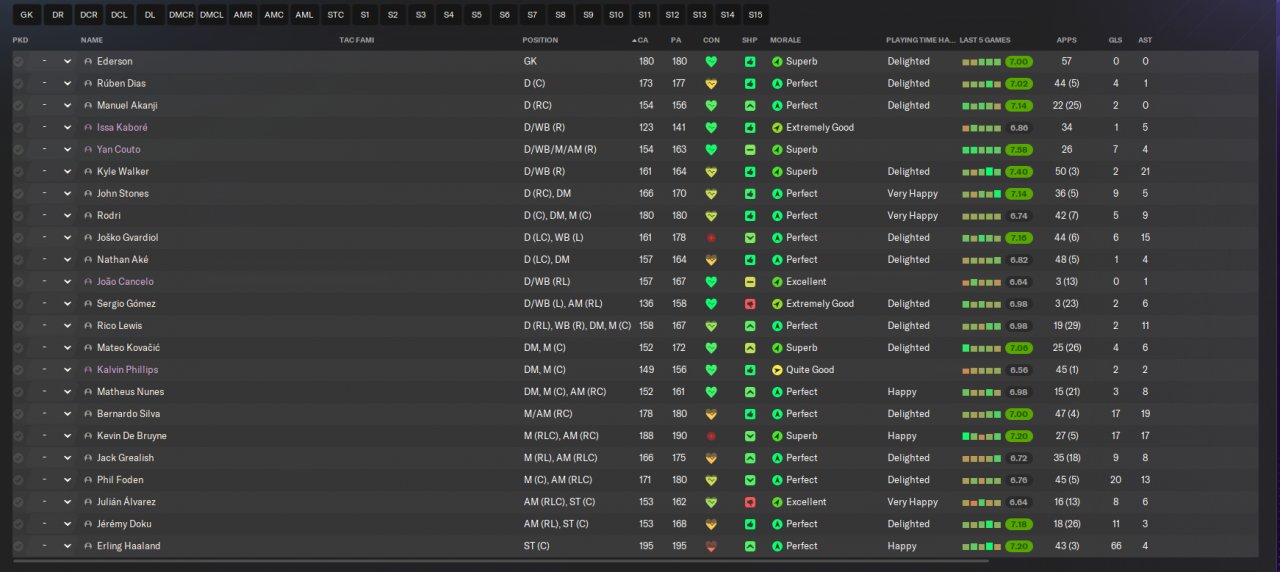Screen dimensions: 1280x572
Task: Click Kyle Walker's last 5 games form bars
Action: [x=981, y=172]
